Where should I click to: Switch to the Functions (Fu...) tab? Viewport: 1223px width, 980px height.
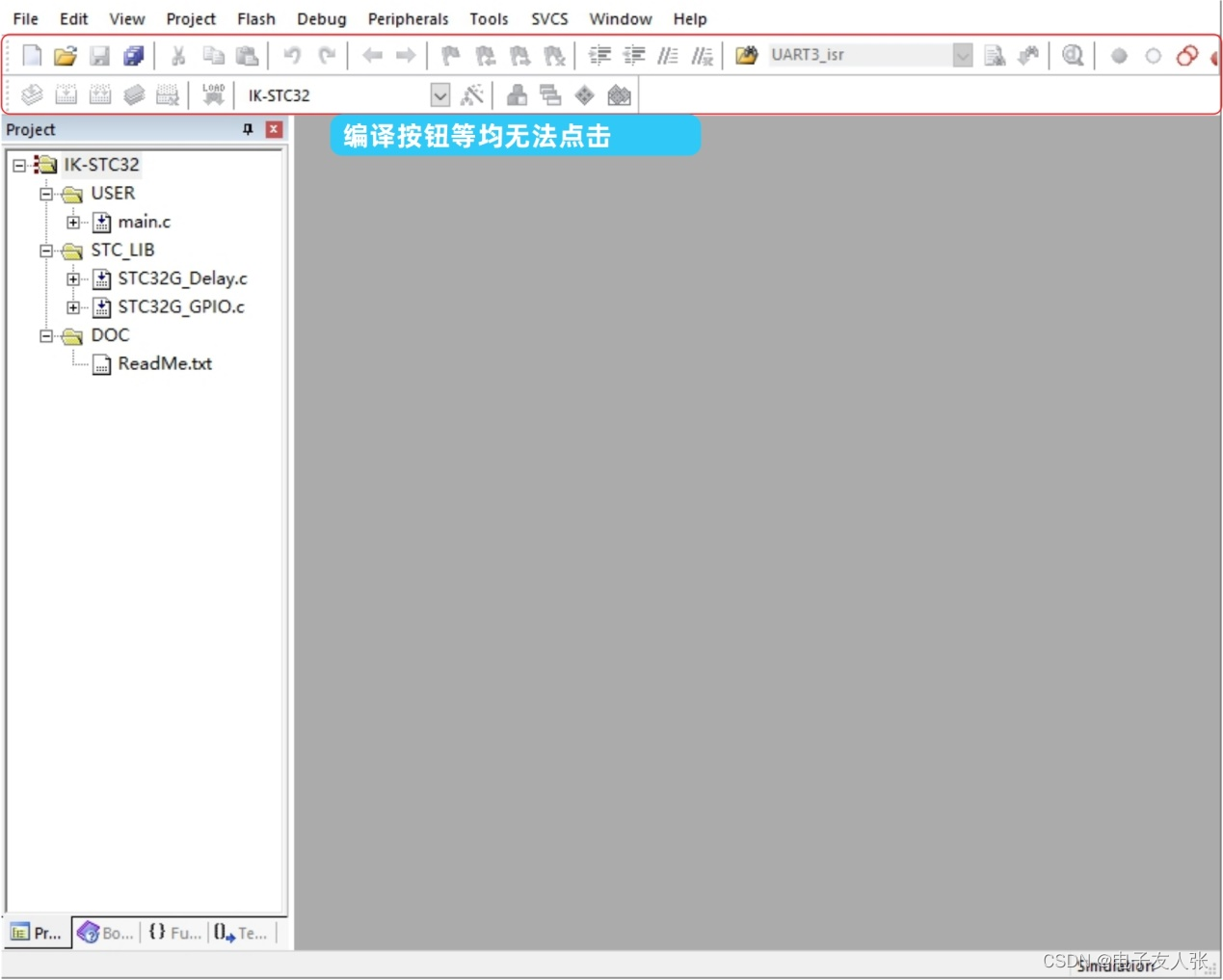click(x=174, y=932)
